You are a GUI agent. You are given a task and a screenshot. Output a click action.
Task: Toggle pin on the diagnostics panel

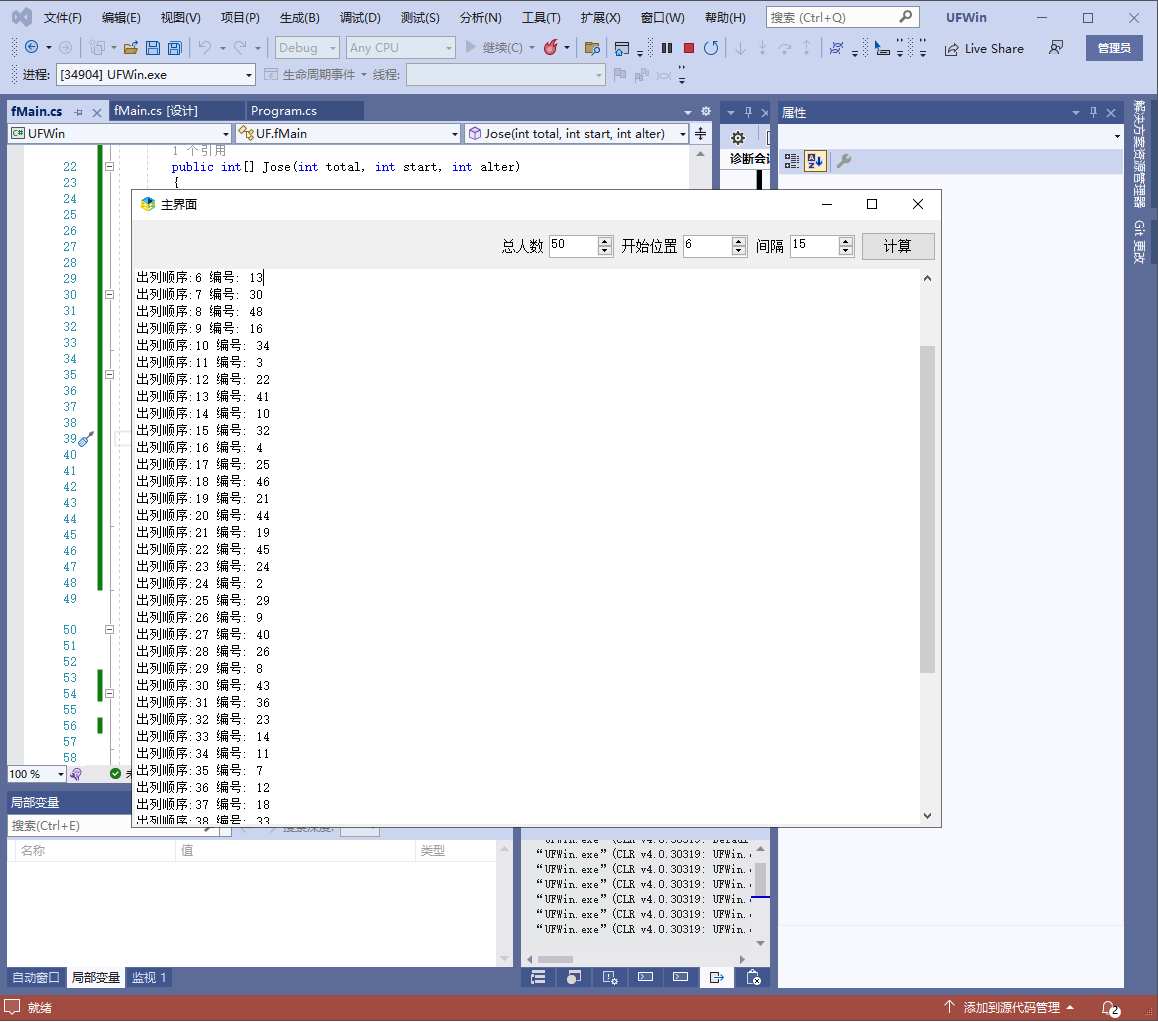click(x=748, y=112)
